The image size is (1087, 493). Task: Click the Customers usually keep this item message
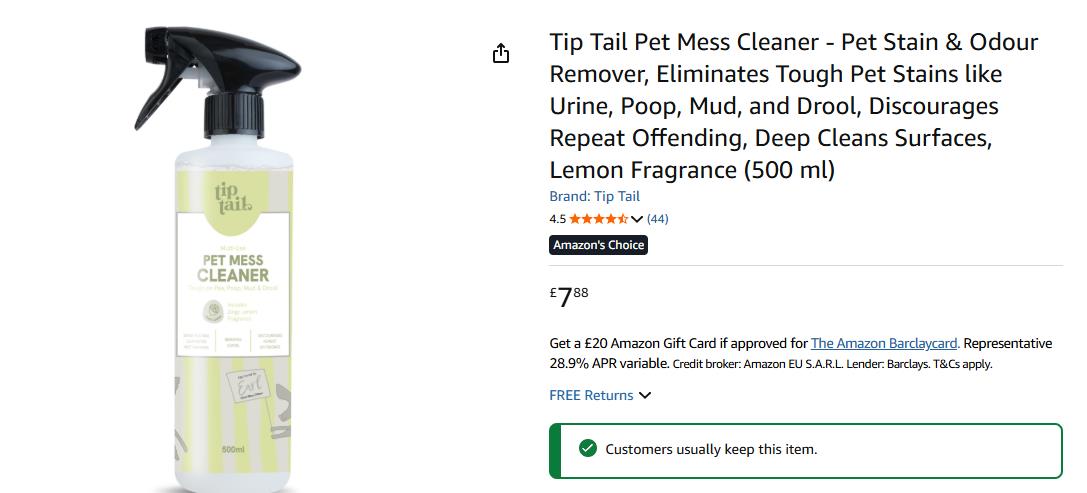click(711, 449)
